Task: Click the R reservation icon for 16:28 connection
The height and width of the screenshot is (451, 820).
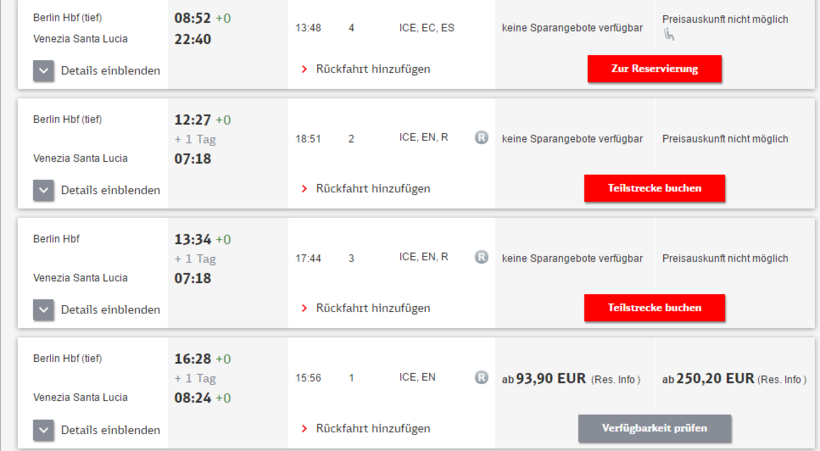Action: pos(482,377)
